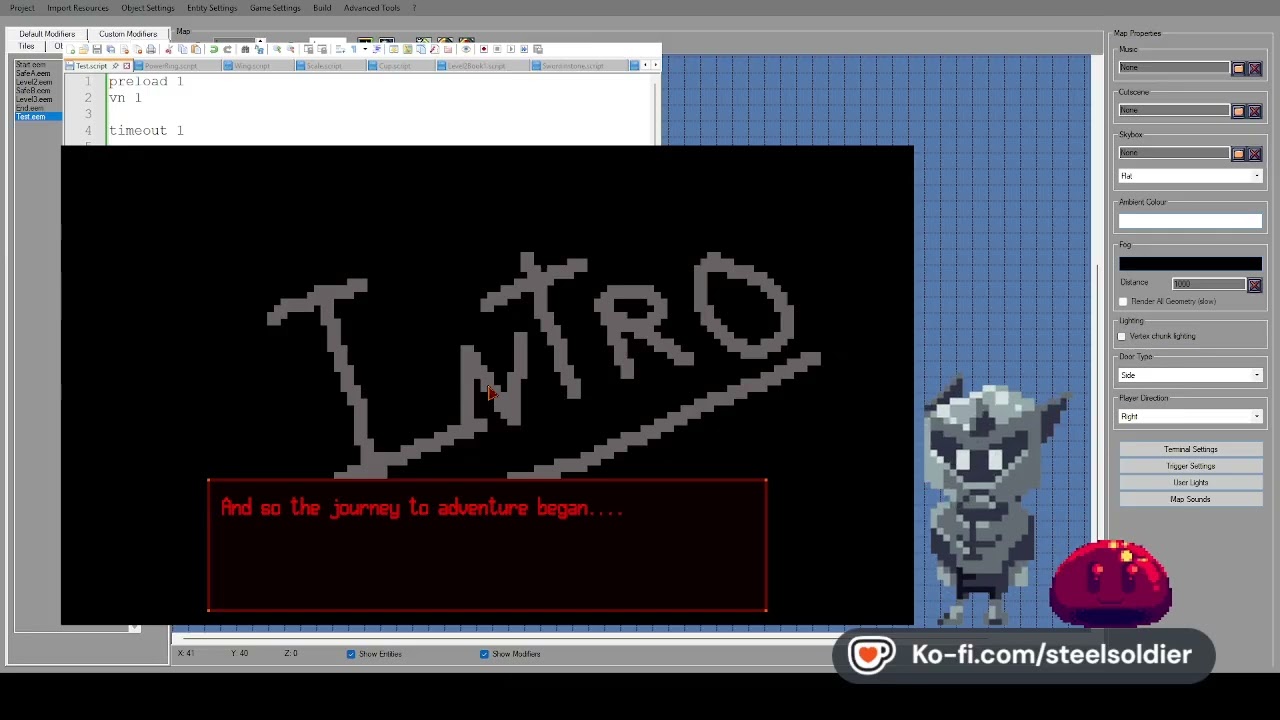Screen dimensions: 1280x720
Task: Open the Entity Settings menu
Action: coord(212,8)
